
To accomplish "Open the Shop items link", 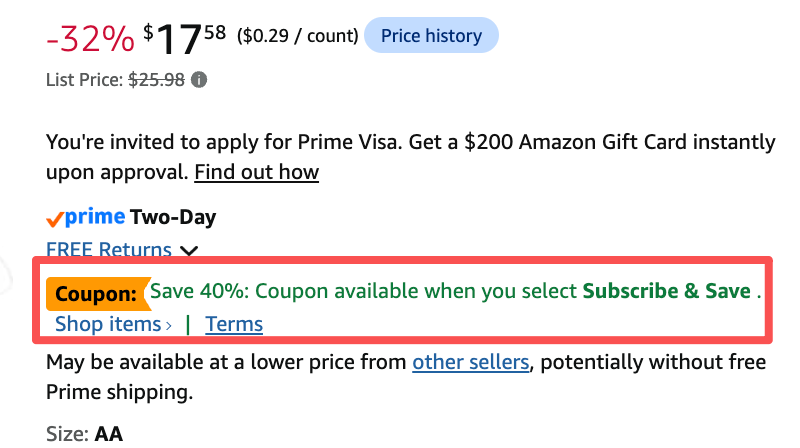I will coord(108,324).
